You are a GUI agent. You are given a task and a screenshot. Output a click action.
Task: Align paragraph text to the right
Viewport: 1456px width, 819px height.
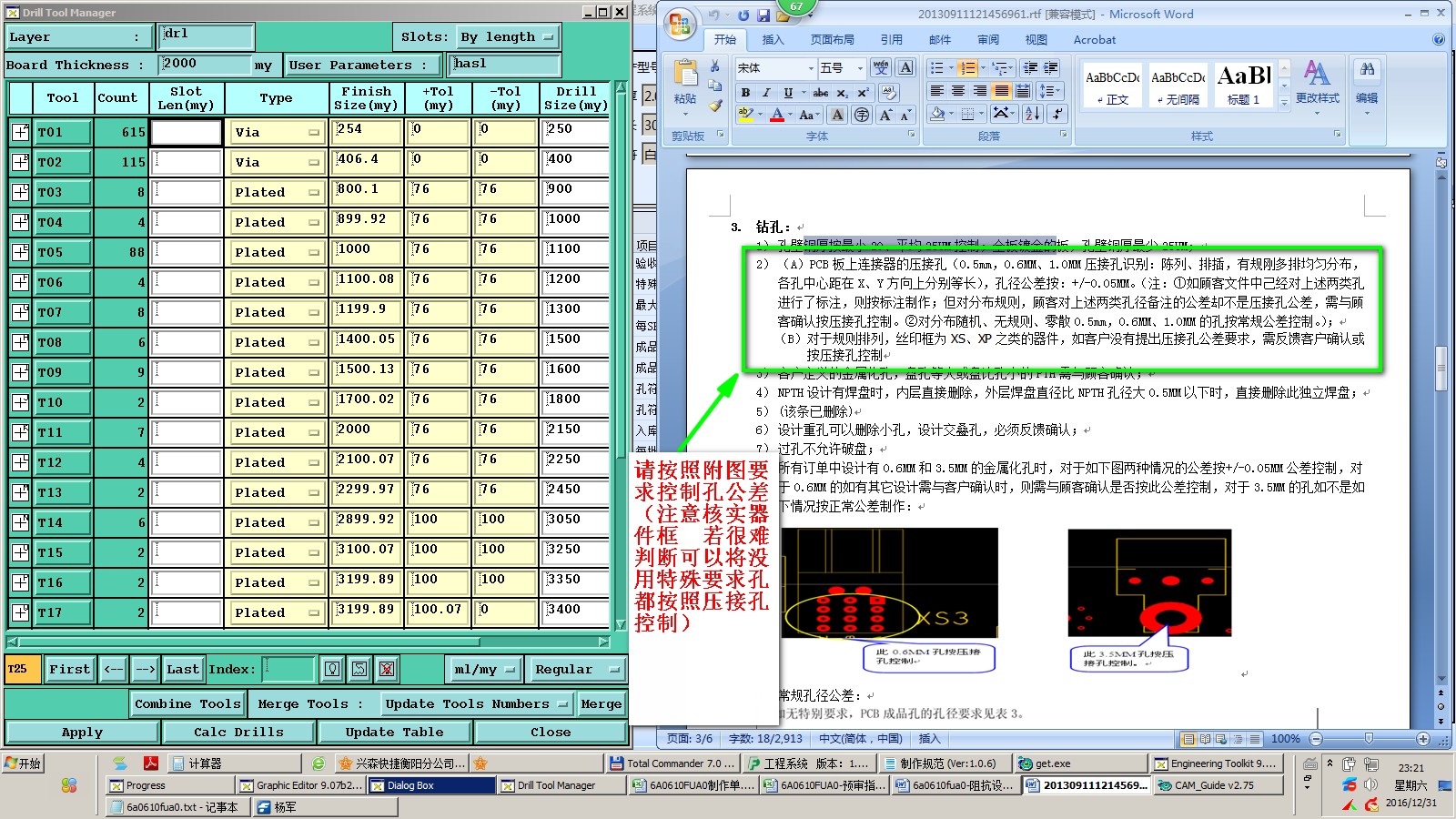[980, 91]
